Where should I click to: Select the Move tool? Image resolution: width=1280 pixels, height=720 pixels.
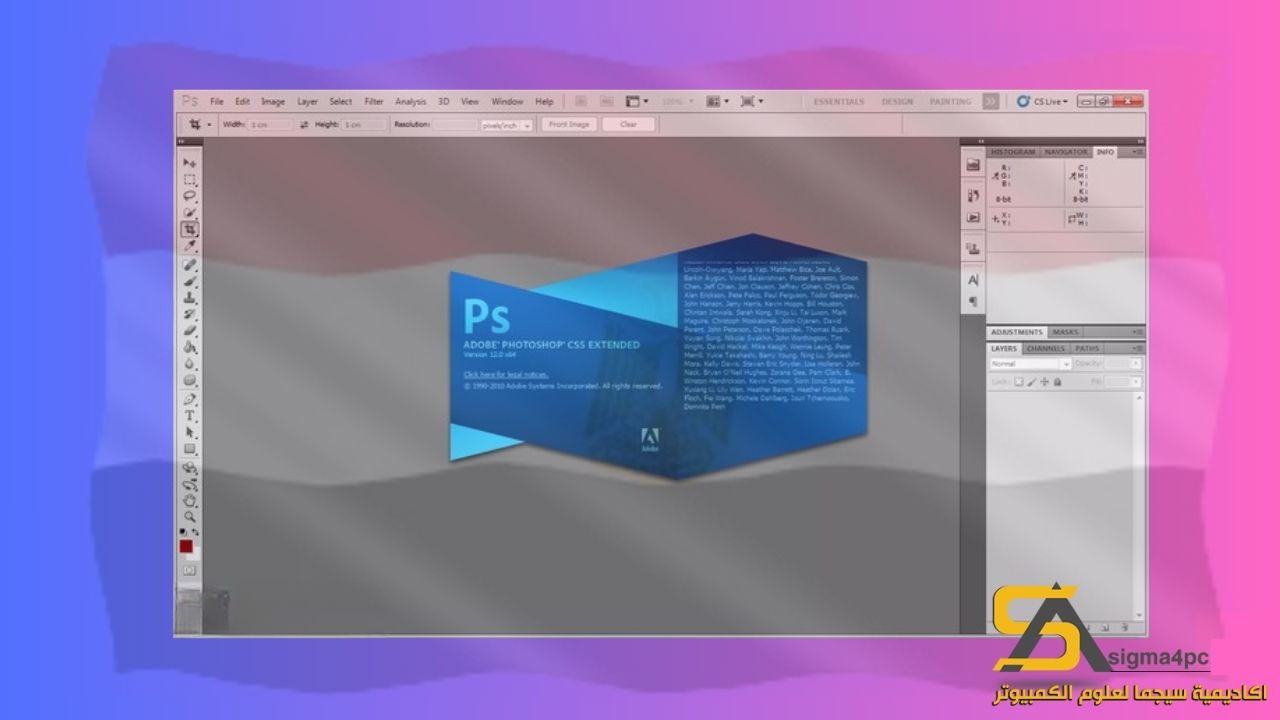coord(190,161)
